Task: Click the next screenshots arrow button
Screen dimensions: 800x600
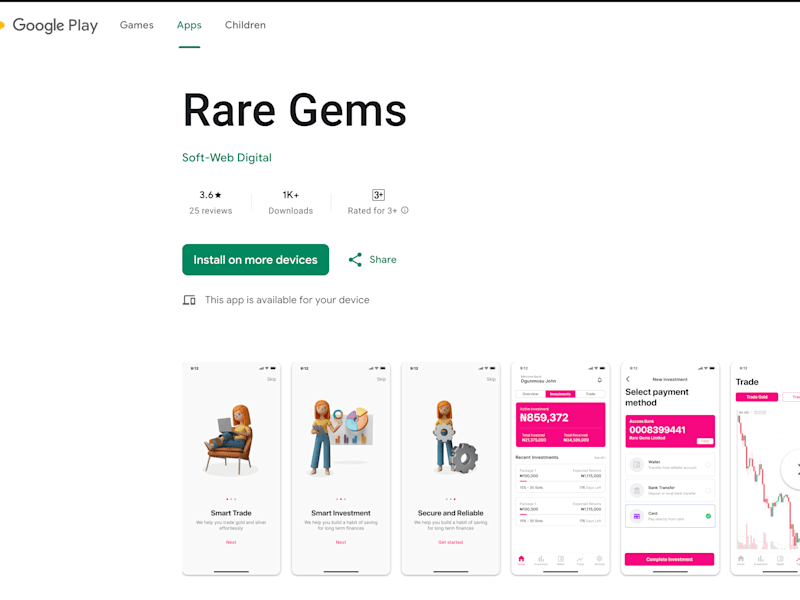Action: (x=792, y=469)
